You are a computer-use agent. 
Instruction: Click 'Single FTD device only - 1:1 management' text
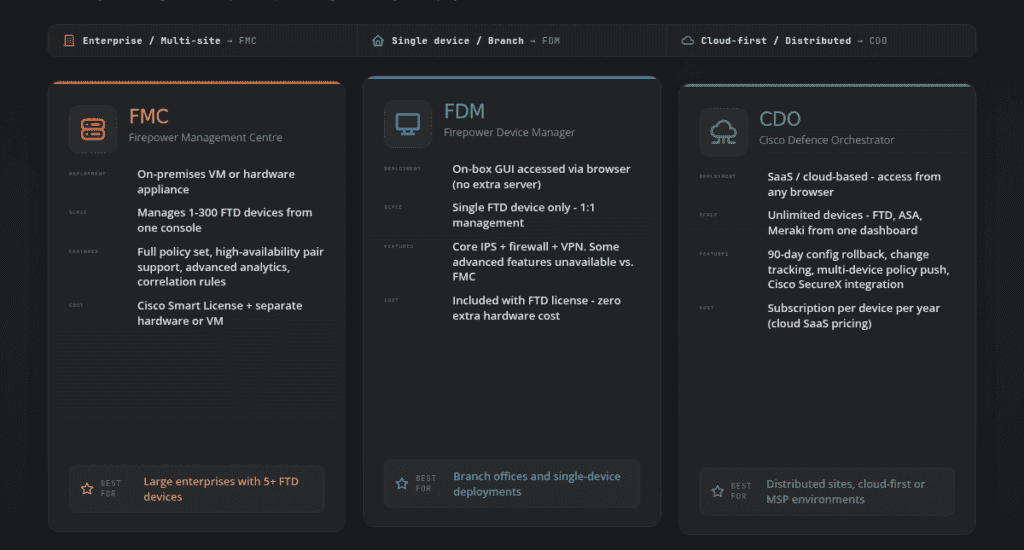tap(524, 215)
